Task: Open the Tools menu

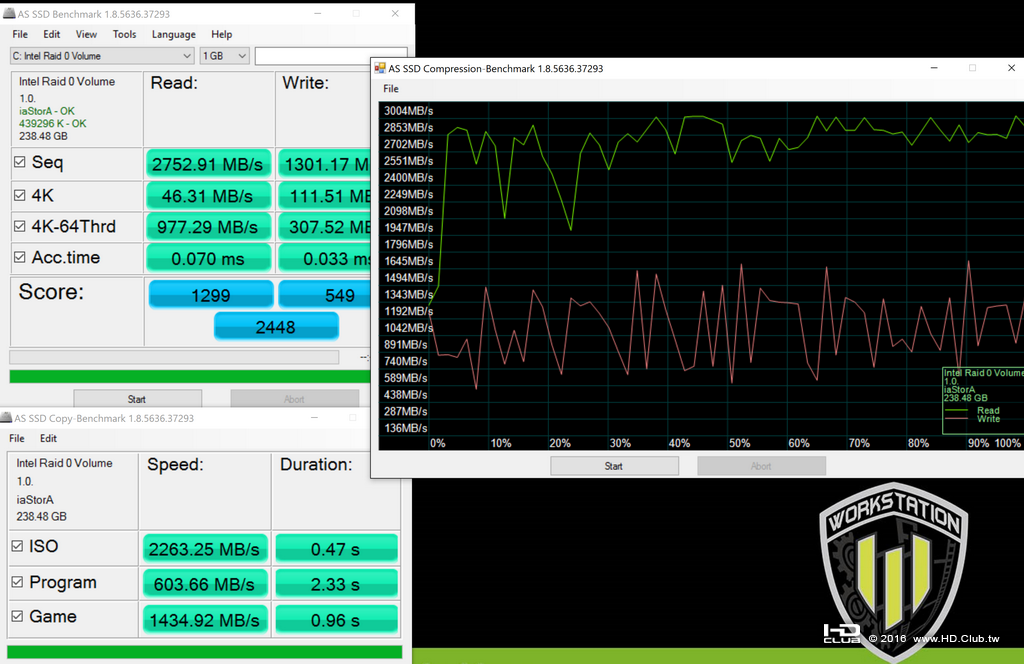Action: [x=124, y=34]
